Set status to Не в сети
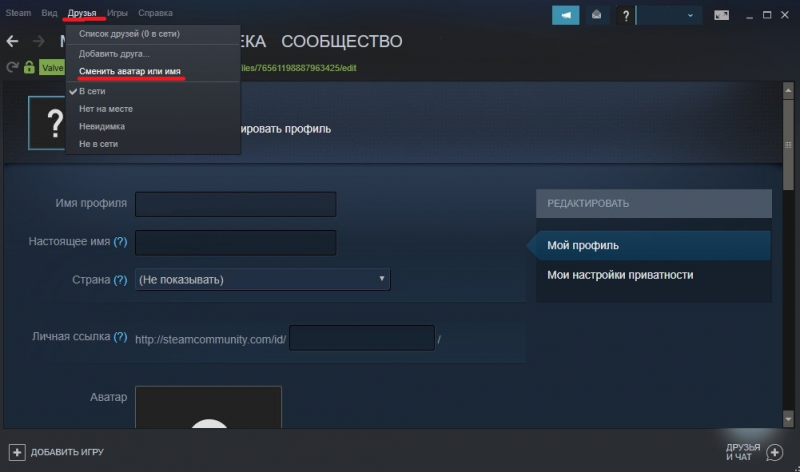 pyautogui.click(x=98, y=144)
